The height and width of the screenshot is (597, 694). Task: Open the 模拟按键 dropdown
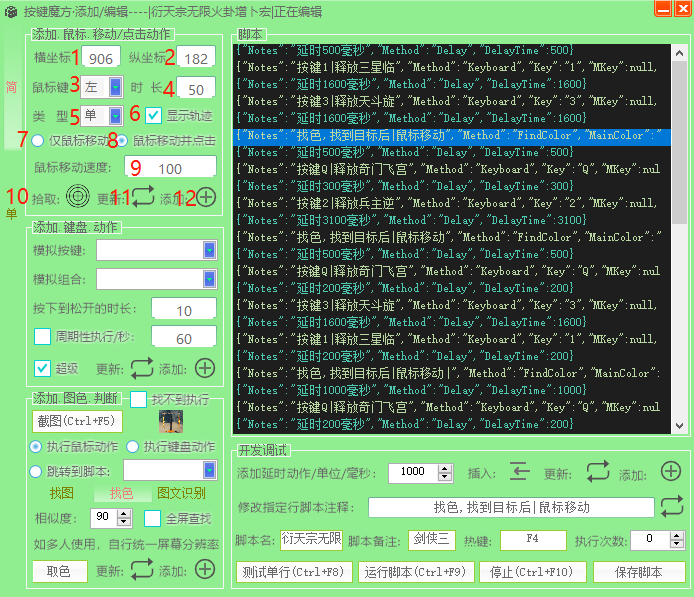pyautogui.click(x=209, y=250)
